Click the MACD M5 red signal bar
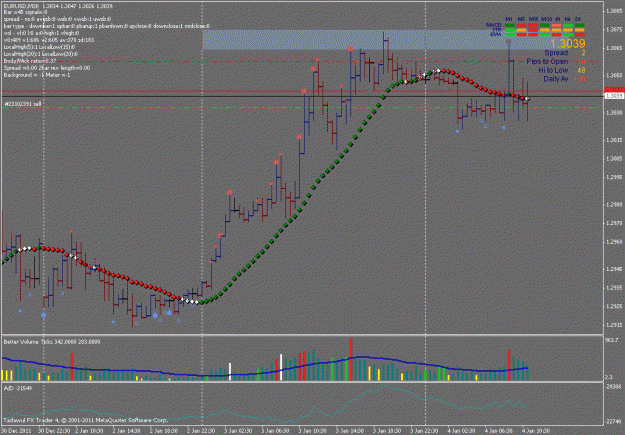 (x=521, y=25)
